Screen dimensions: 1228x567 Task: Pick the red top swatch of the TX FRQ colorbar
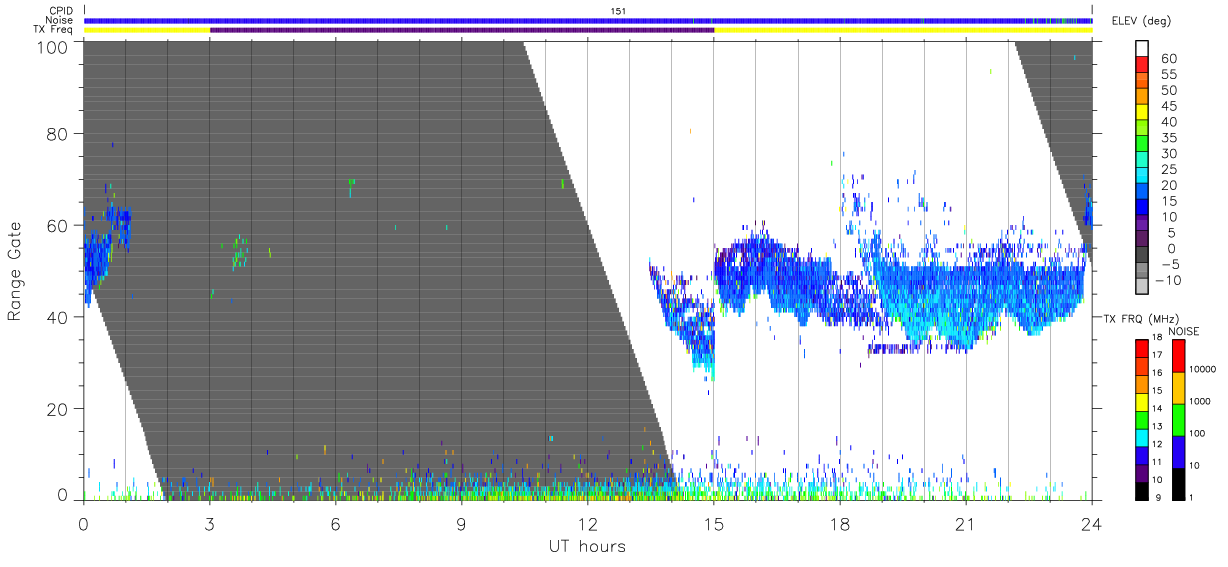tap(1142, 349)
